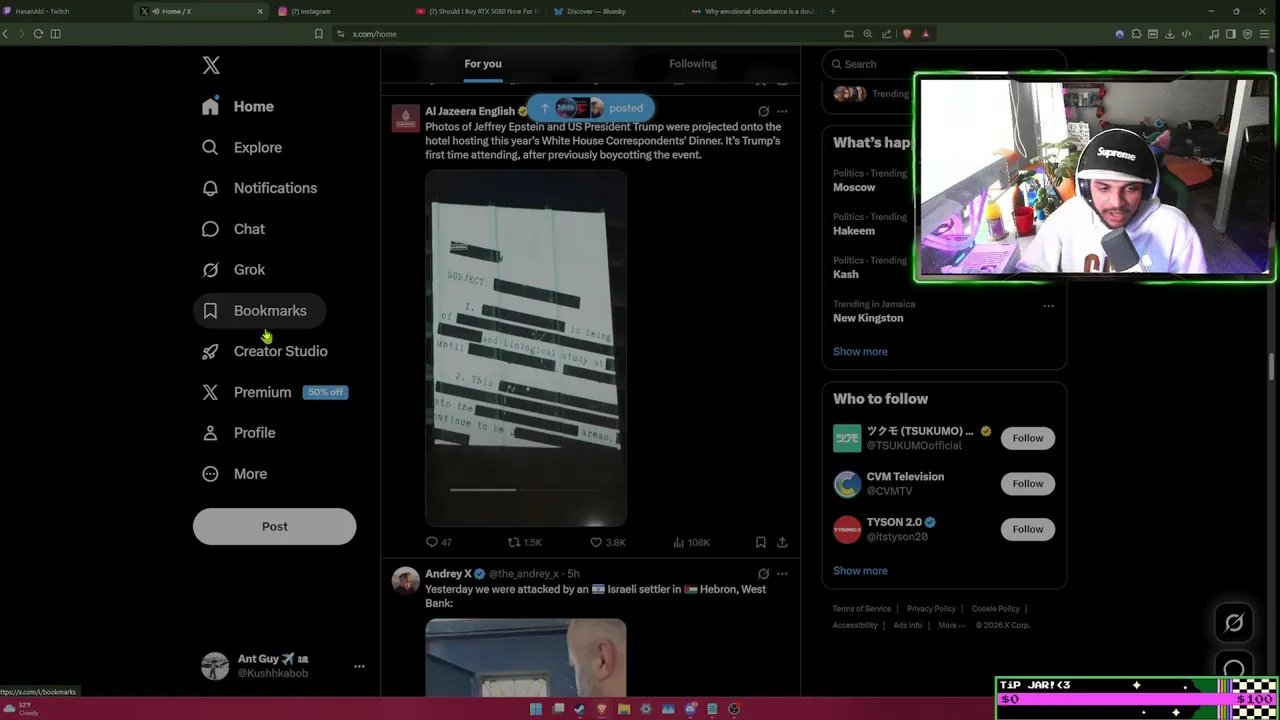Open Steam from the taskbar
This screenshot has height=720, width=1280.
[x=580, y=709]
